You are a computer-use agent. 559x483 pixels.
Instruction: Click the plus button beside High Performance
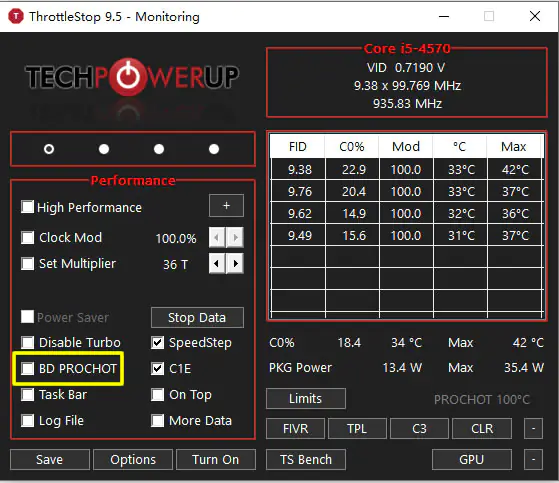226,206
